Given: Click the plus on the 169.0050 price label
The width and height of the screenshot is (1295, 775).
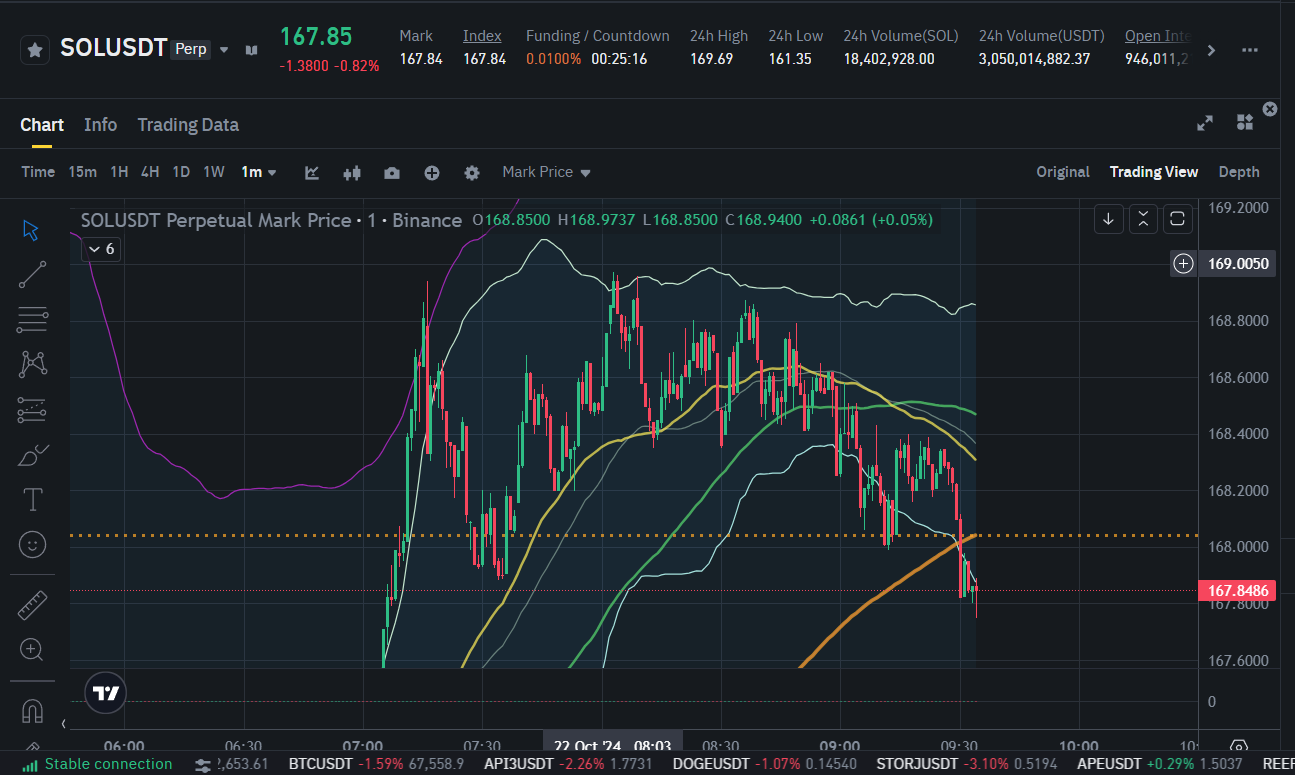Looking at the screenshot, I should (x=1183, y=264).
